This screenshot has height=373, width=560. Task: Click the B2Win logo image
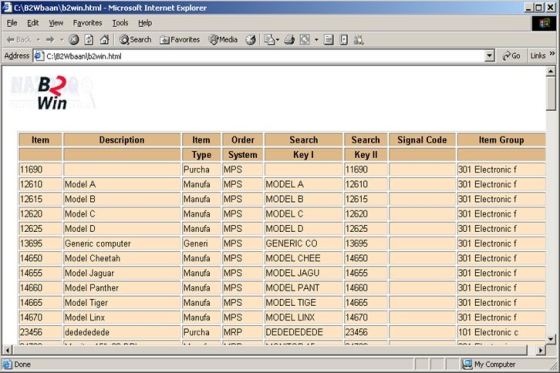tap(52, 92)
